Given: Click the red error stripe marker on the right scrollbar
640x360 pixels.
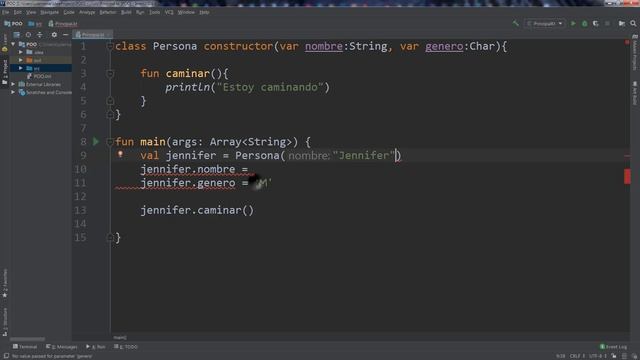Looking at the screenshot, I should (x=627, y=176).
